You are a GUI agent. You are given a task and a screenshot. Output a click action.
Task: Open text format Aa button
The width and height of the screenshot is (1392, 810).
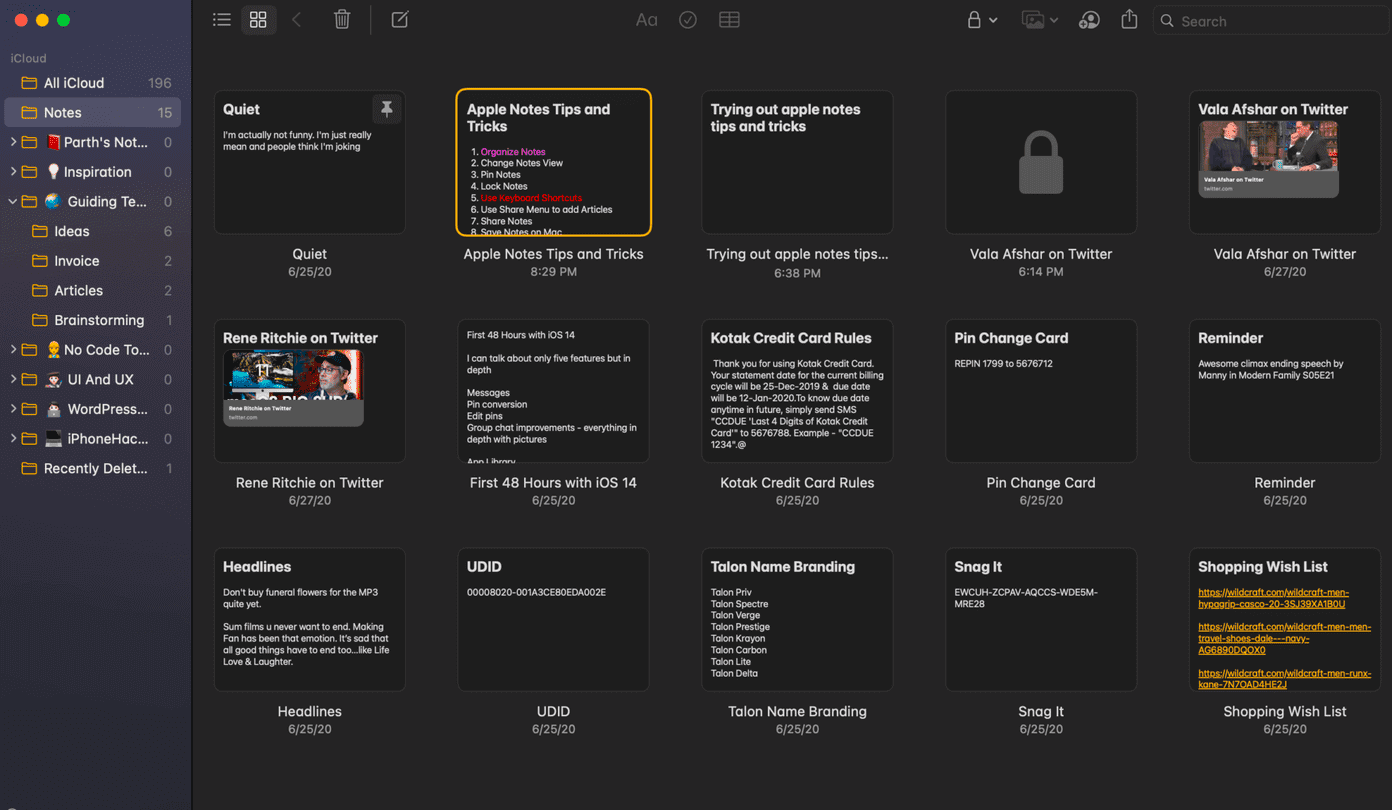coord(647,20)
